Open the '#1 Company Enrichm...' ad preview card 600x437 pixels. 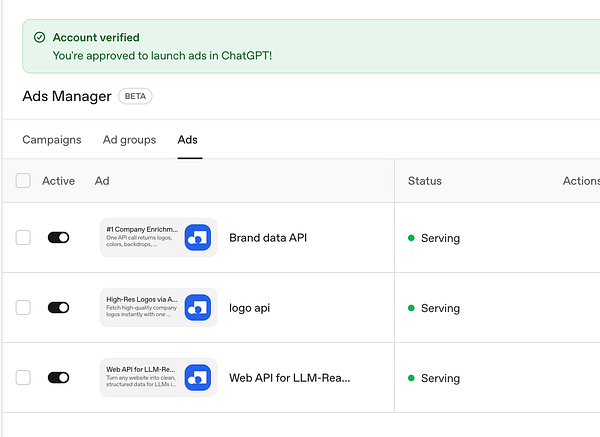(158, 238)
